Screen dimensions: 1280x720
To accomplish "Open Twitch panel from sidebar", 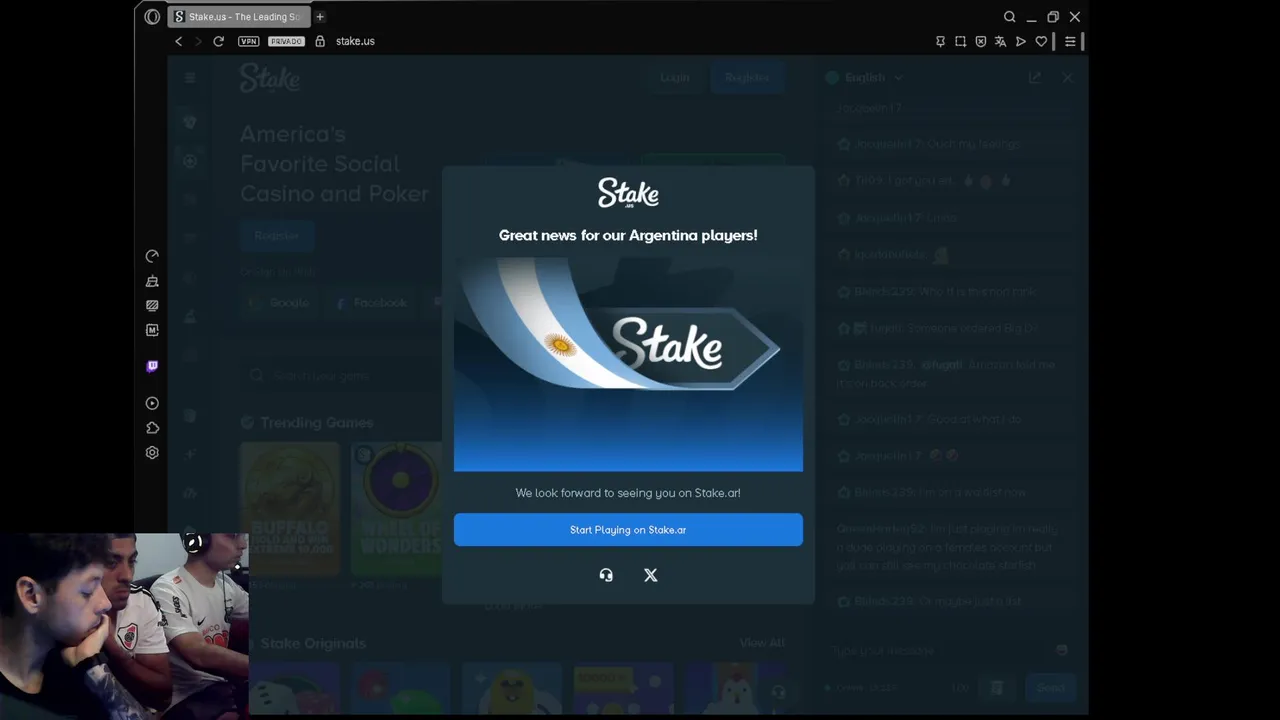I will (x=152, y=366).
